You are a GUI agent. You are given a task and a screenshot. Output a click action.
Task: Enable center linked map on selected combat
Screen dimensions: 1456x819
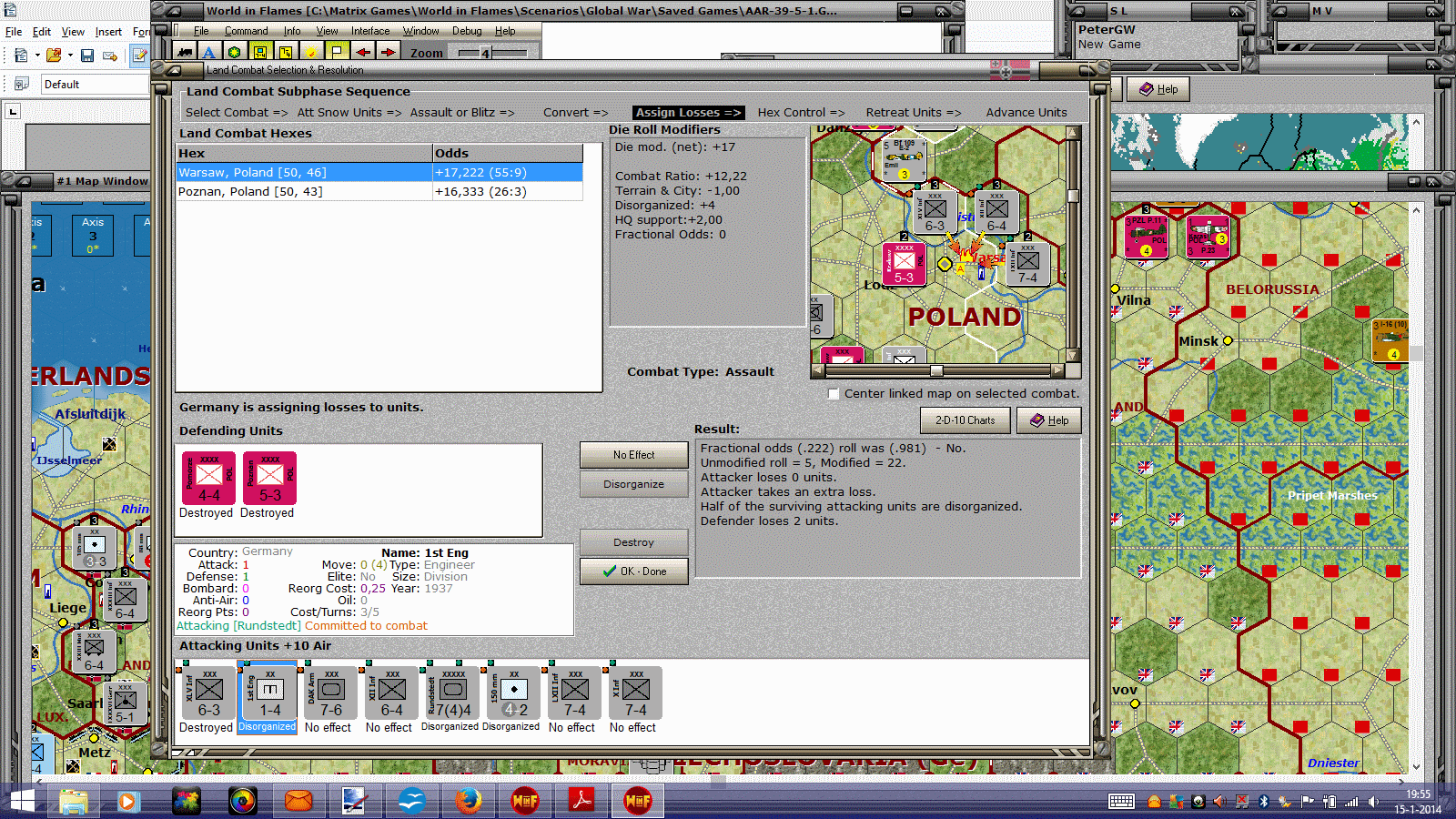pos(834,394)
